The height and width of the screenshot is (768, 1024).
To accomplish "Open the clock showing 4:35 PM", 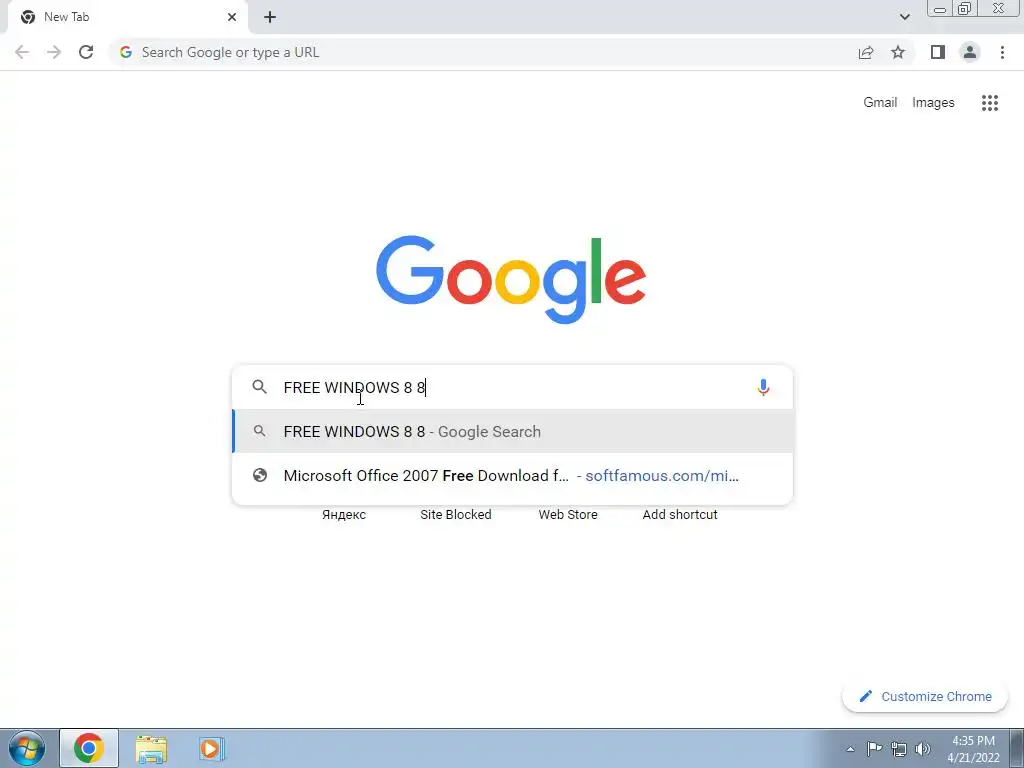I will tap(973, 749).
